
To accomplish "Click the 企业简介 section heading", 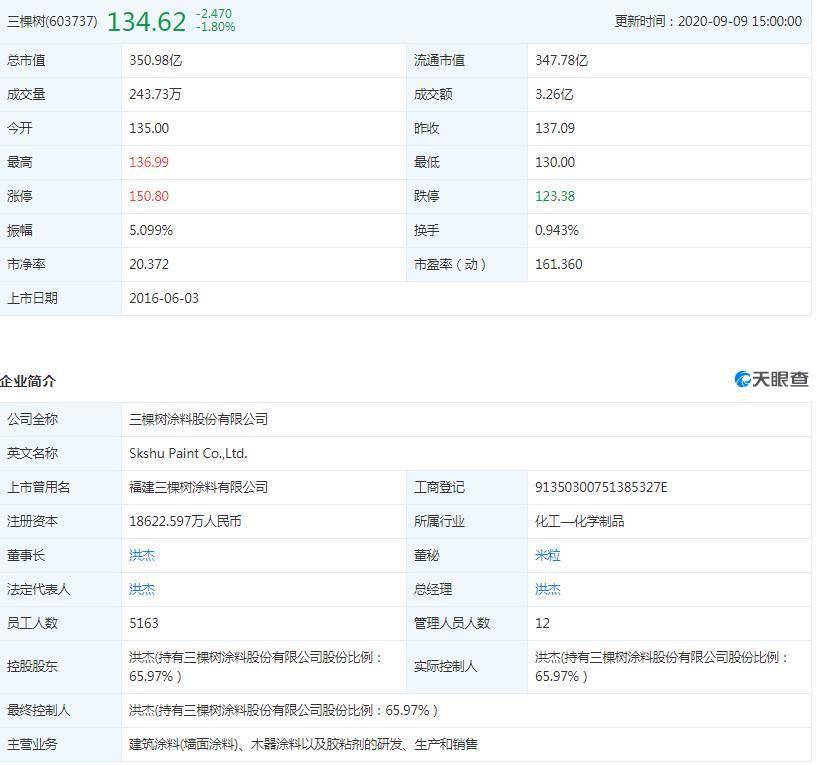I will pyautogui.click(x=28, y=381).
